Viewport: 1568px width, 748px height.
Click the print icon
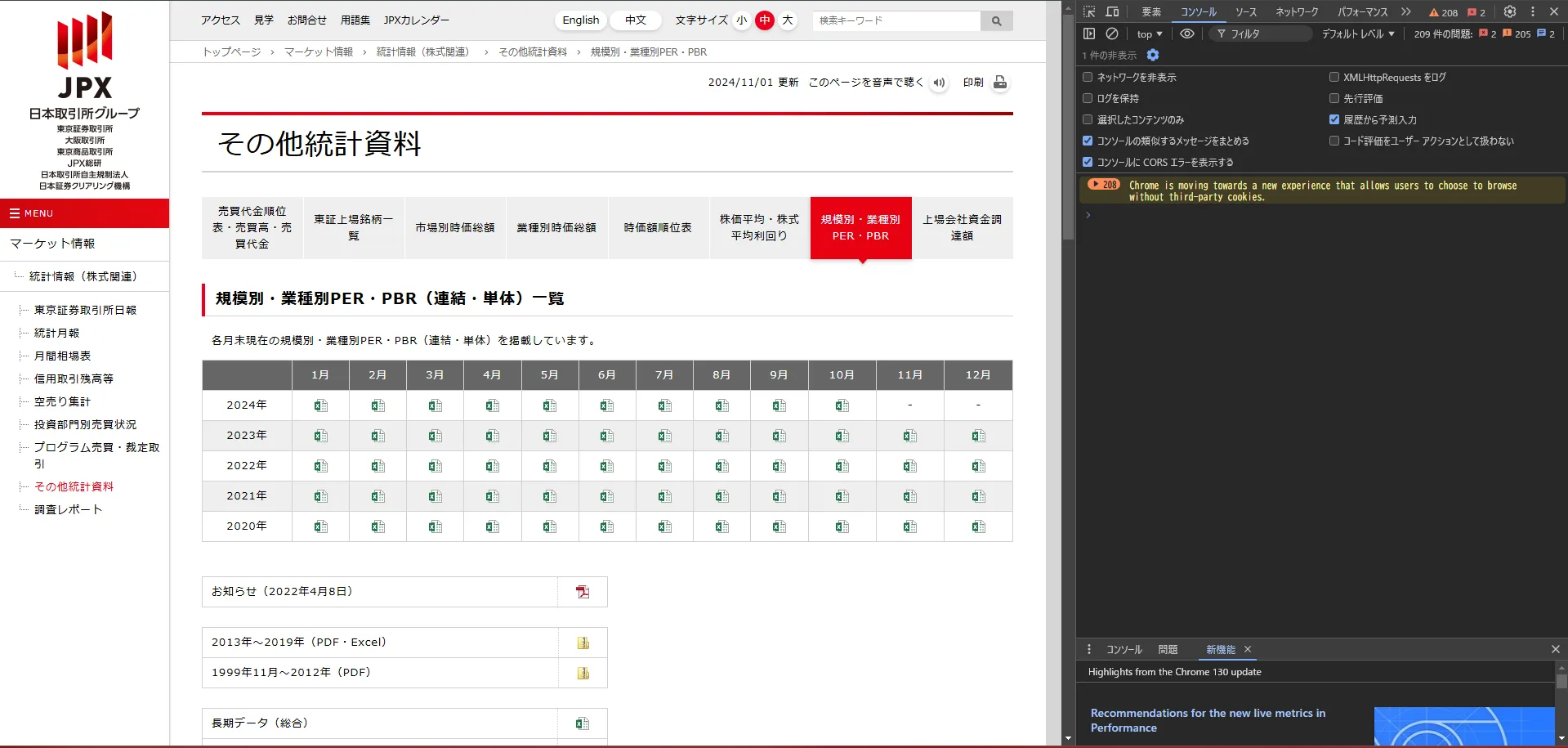(x=1000, y=83)
